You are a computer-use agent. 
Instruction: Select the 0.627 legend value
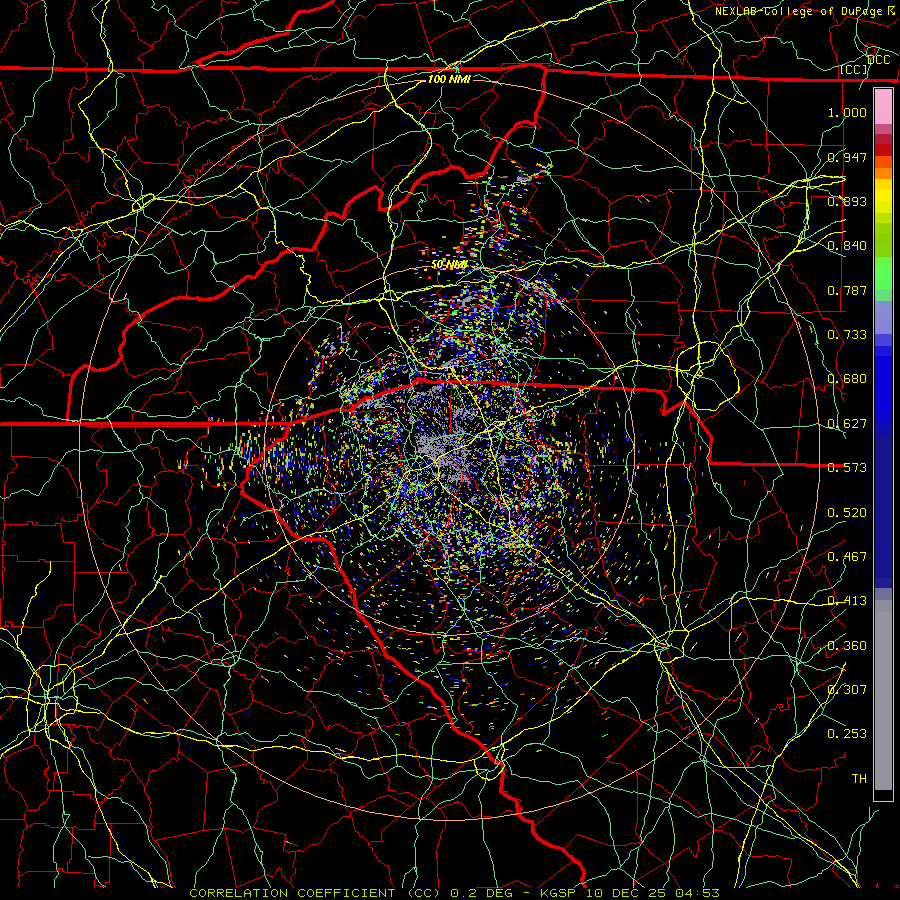pyautogui.click(x=847, y=424)
